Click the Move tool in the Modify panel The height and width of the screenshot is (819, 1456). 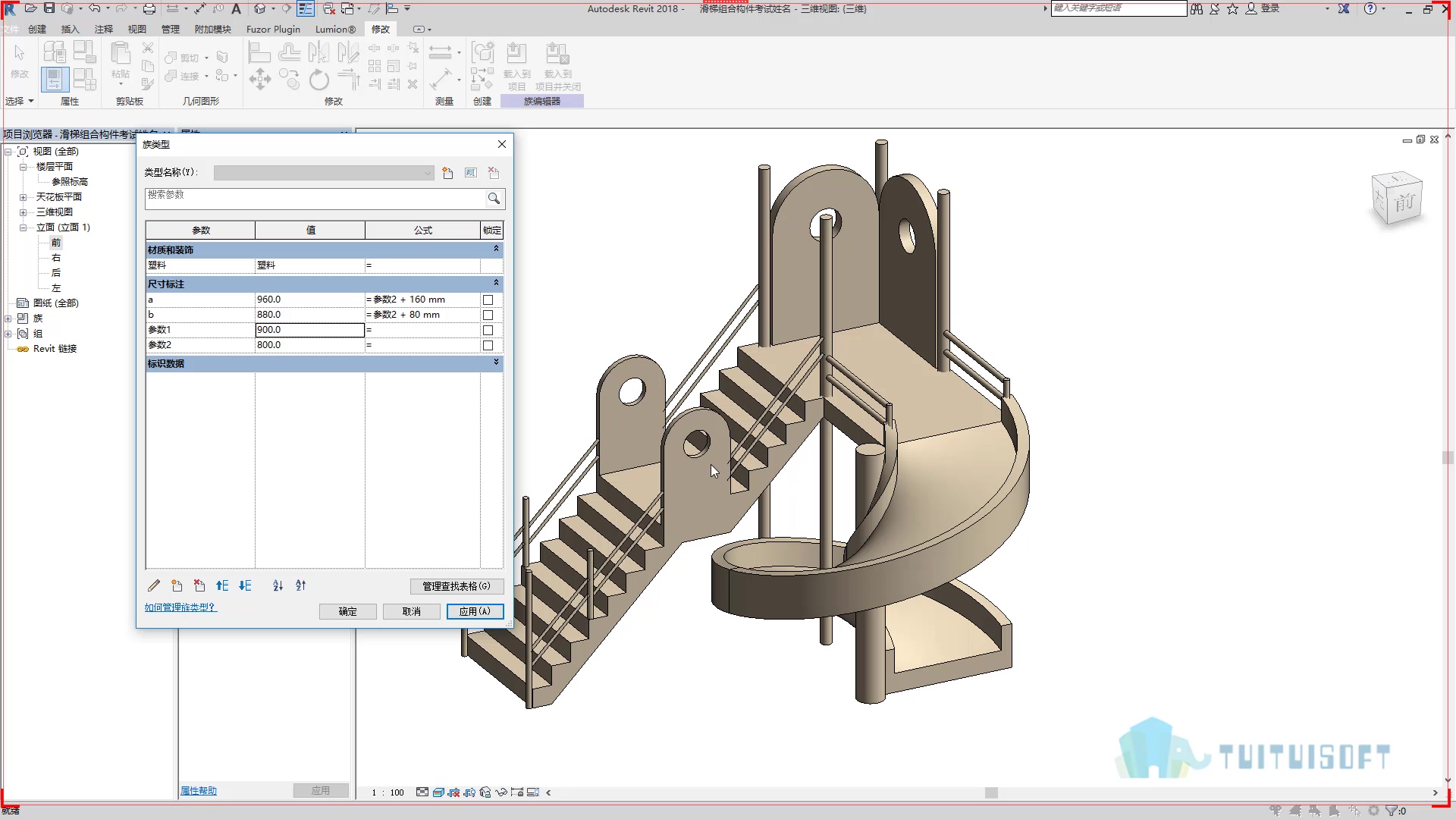pyautogui.click(x=260, y=79)
